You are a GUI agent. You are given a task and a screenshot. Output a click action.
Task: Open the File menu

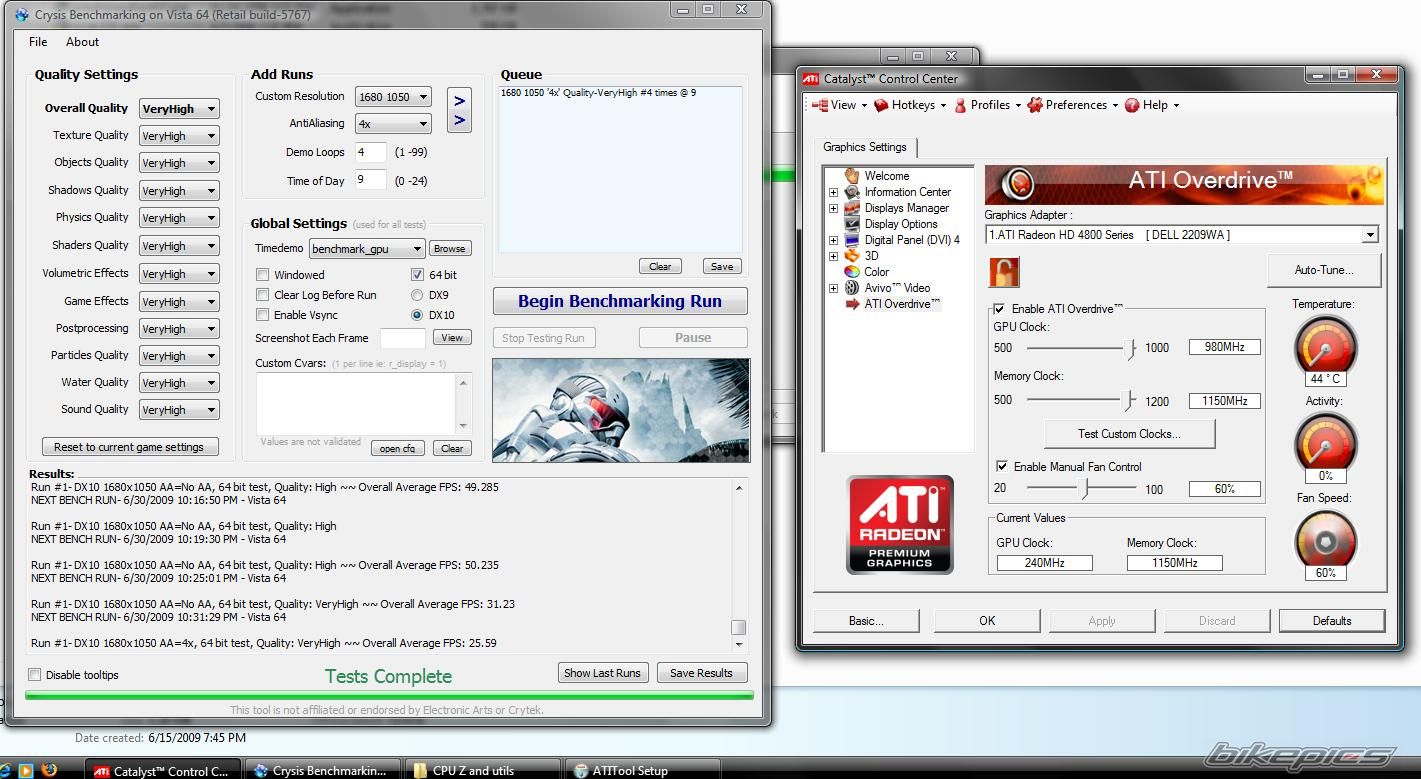38,42
